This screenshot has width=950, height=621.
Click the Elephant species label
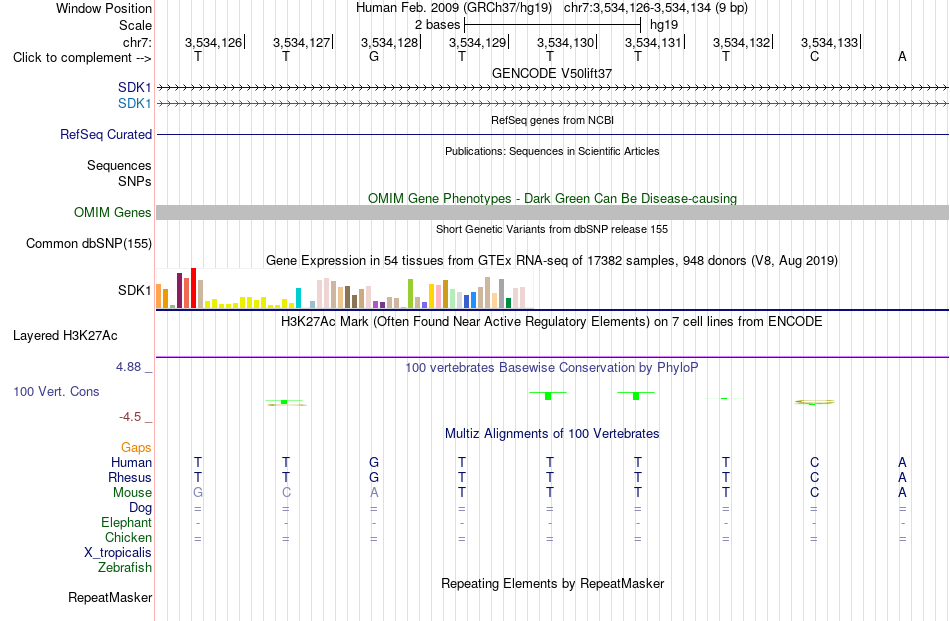point(126,522)
